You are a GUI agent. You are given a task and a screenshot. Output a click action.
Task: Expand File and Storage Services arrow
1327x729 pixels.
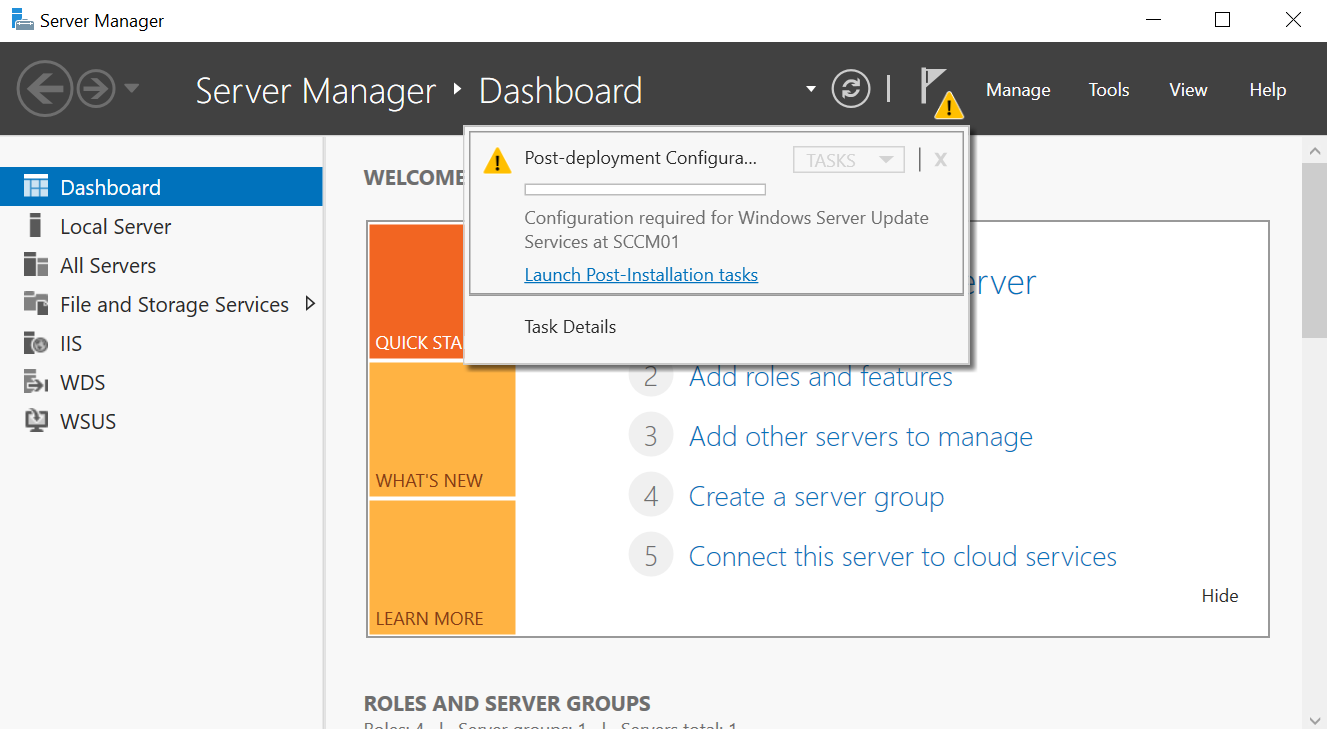tap(310, 303)
